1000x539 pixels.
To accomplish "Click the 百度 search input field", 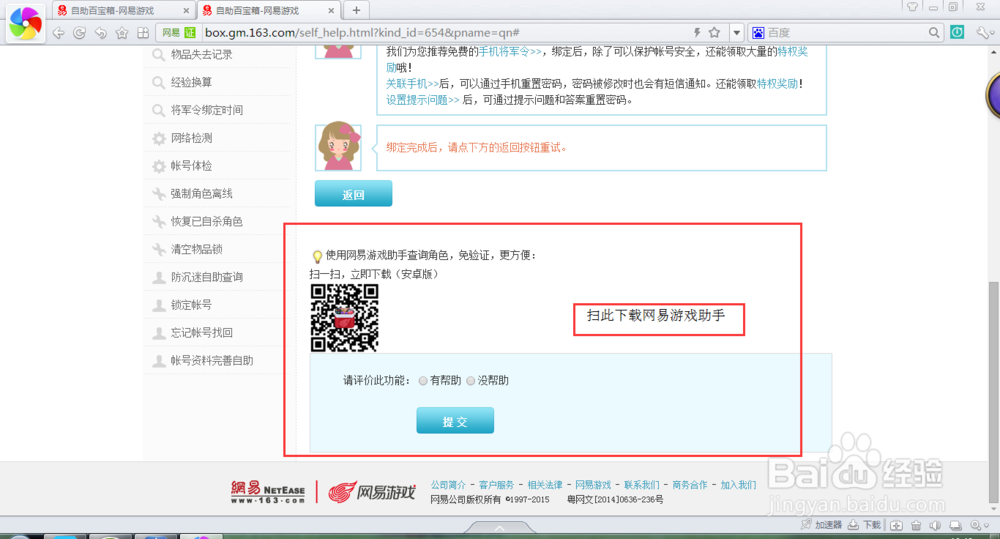I will coord(845,33).
